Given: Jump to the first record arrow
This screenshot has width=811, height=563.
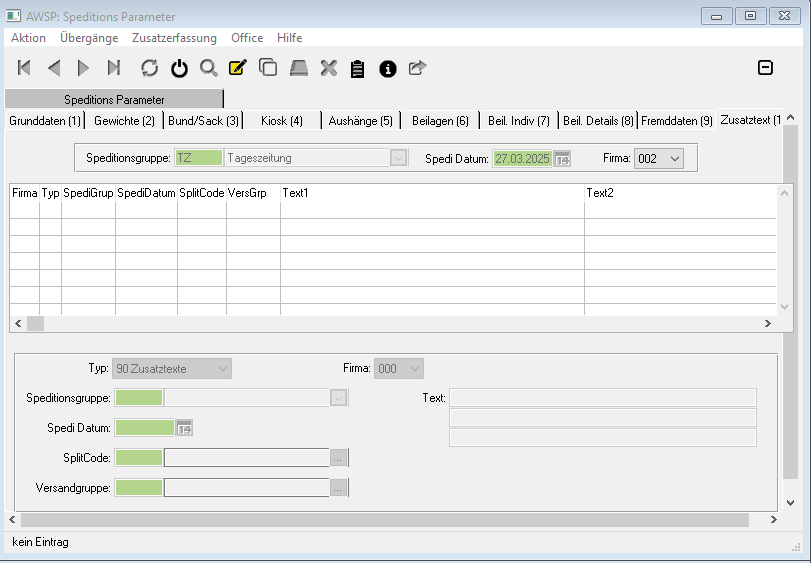Looking at the screenshot, I should pos(25,68).
